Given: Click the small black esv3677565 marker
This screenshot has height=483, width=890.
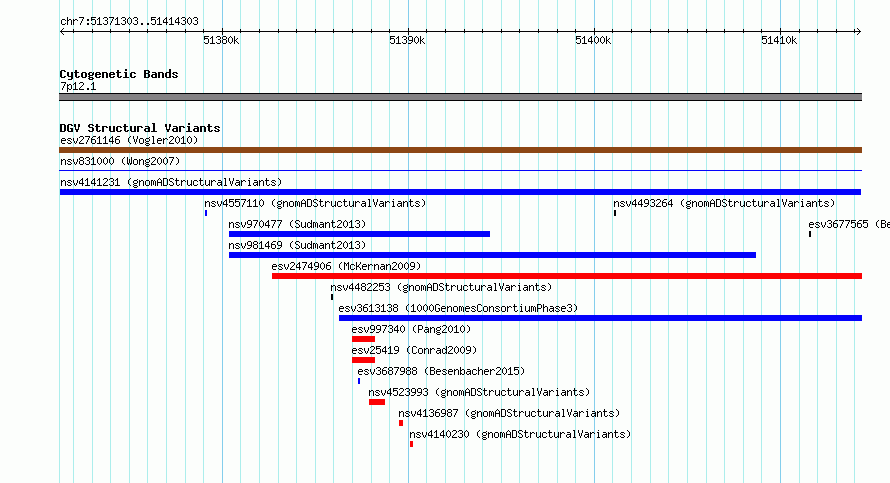Looking at the screenshot, I should pos(810,234).
